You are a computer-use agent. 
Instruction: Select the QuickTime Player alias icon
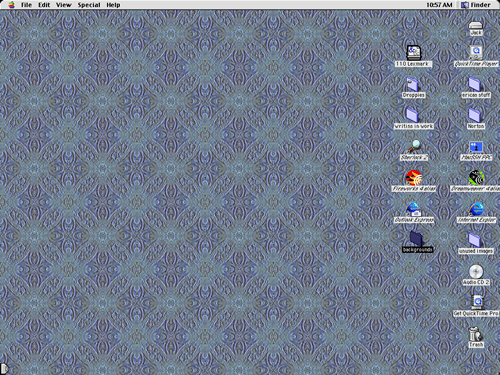476,53
